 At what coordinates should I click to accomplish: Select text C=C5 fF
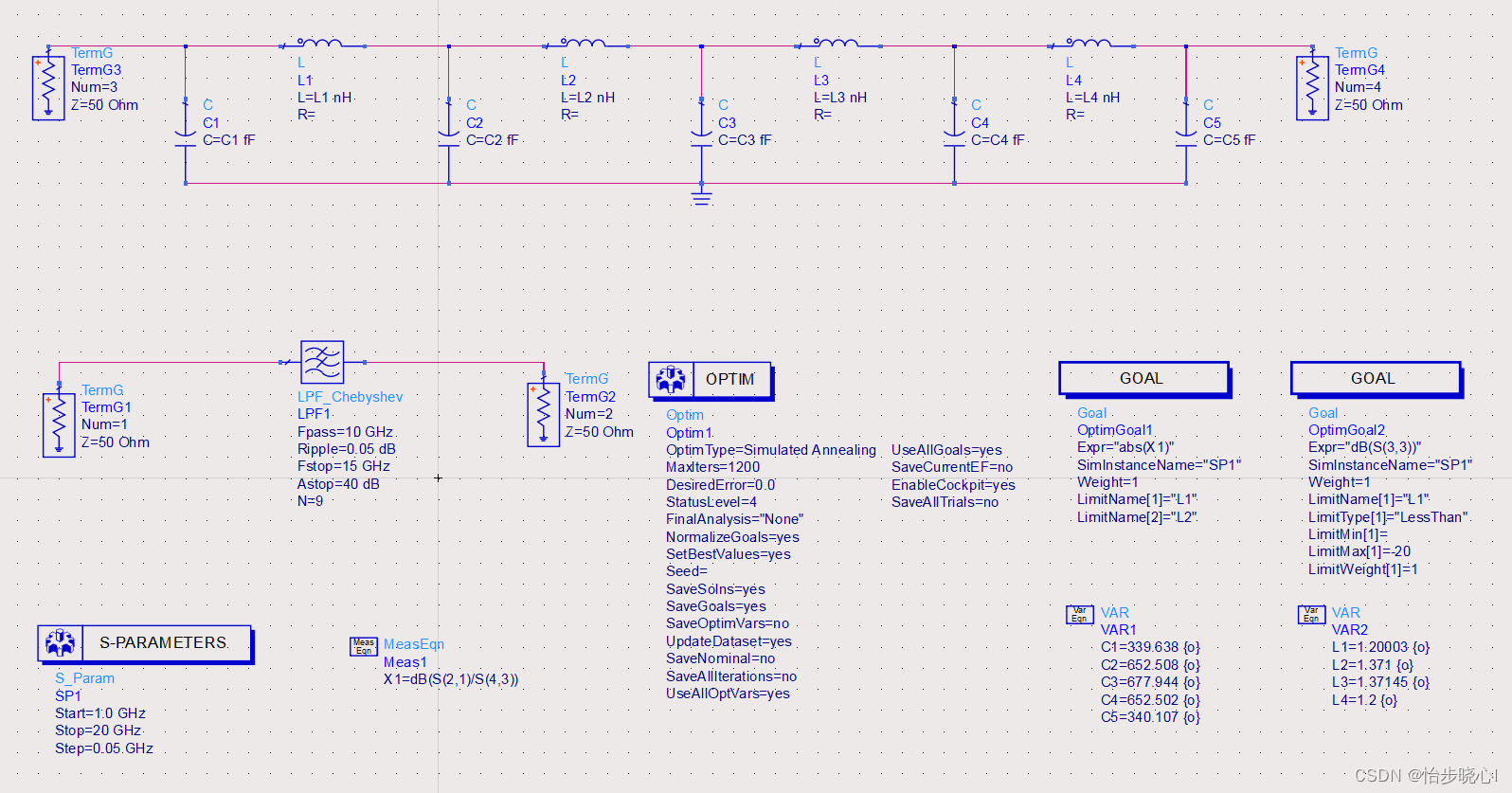(x=1230, y=140)
